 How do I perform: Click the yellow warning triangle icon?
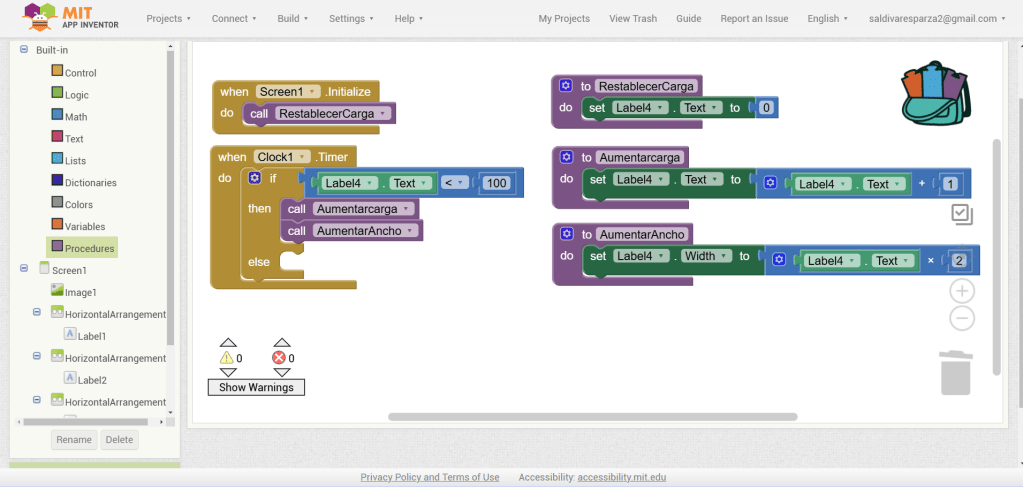pyautogui.click(x=226, y=358)
